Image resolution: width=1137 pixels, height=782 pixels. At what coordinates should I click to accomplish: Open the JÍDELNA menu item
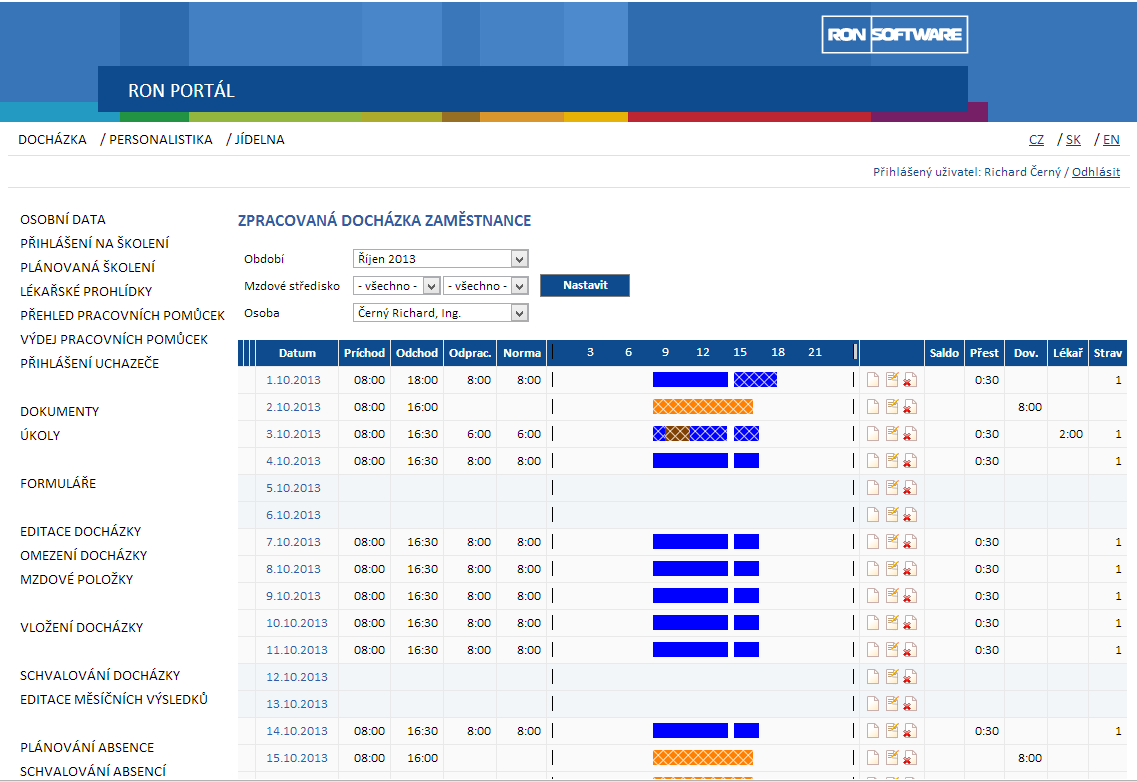[x=260, y=140]
